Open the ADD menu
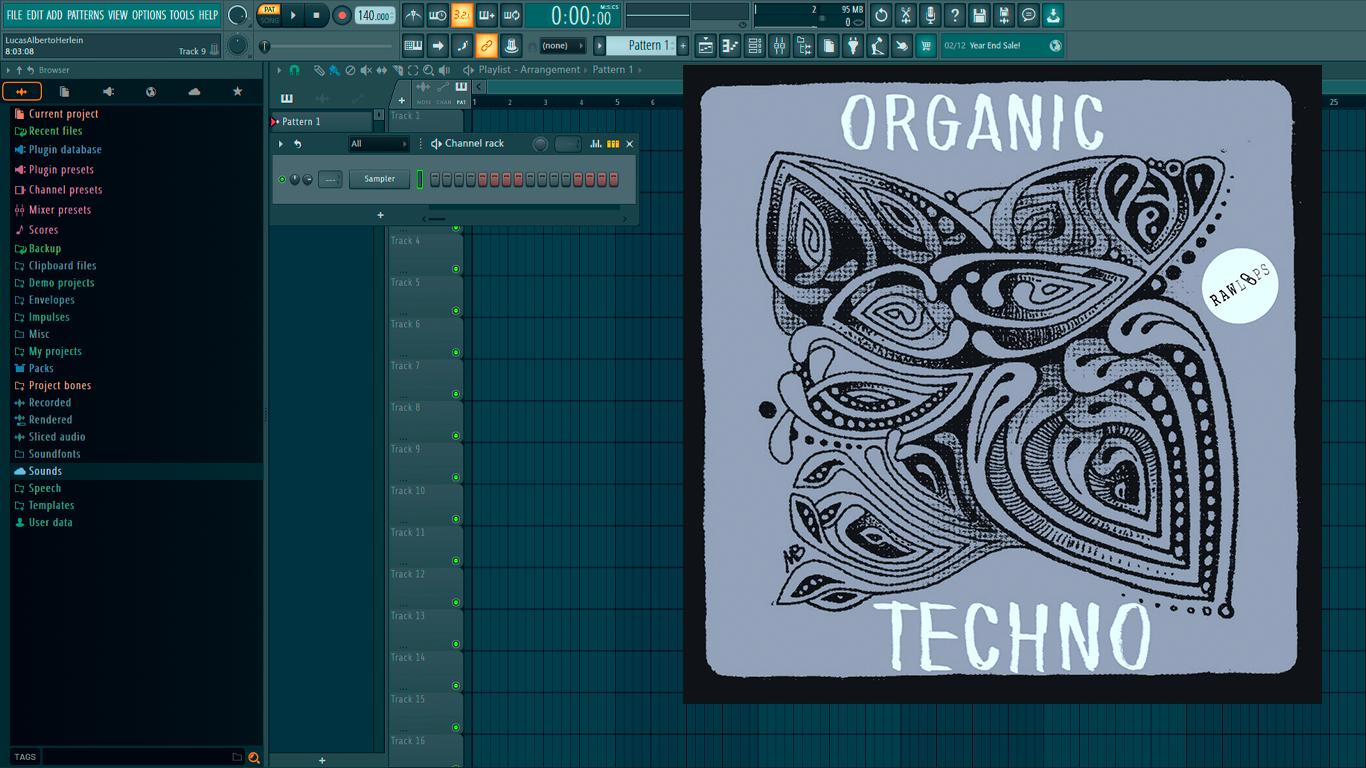Screen dimensions: 1366x768 tap(55, 15)
